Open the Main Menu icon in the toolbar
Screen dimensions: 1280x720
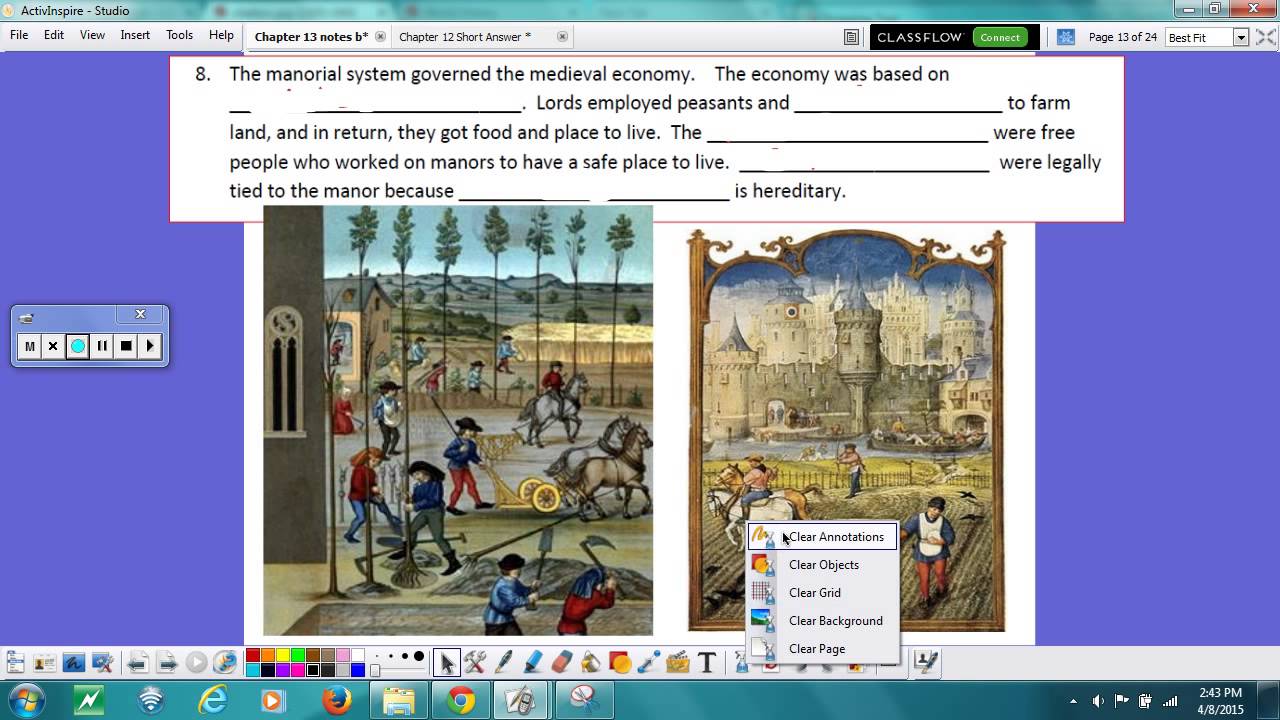pyautogui.click(x=15, y=662)
